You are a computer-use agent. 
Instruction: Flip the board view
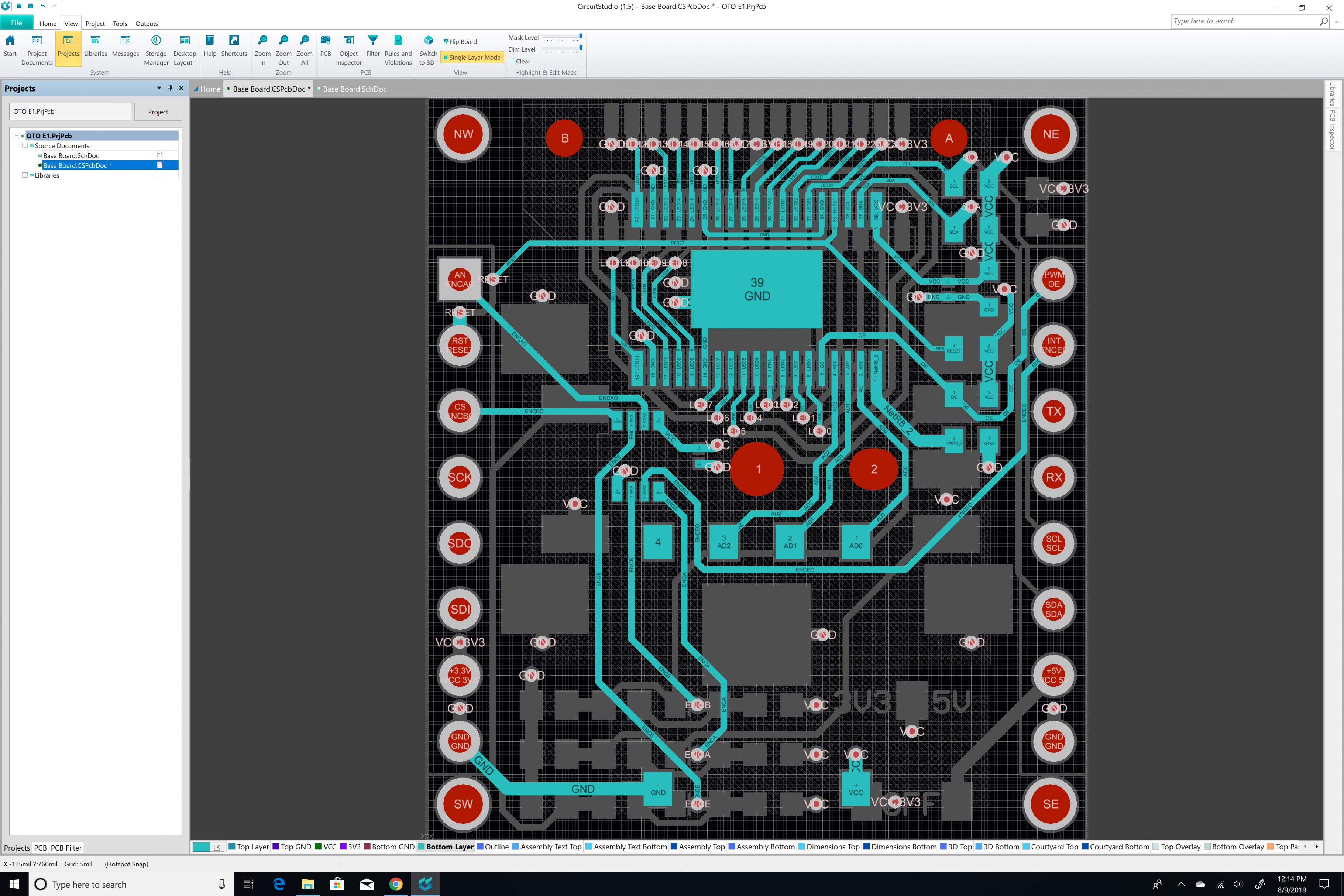coord(460,42)
